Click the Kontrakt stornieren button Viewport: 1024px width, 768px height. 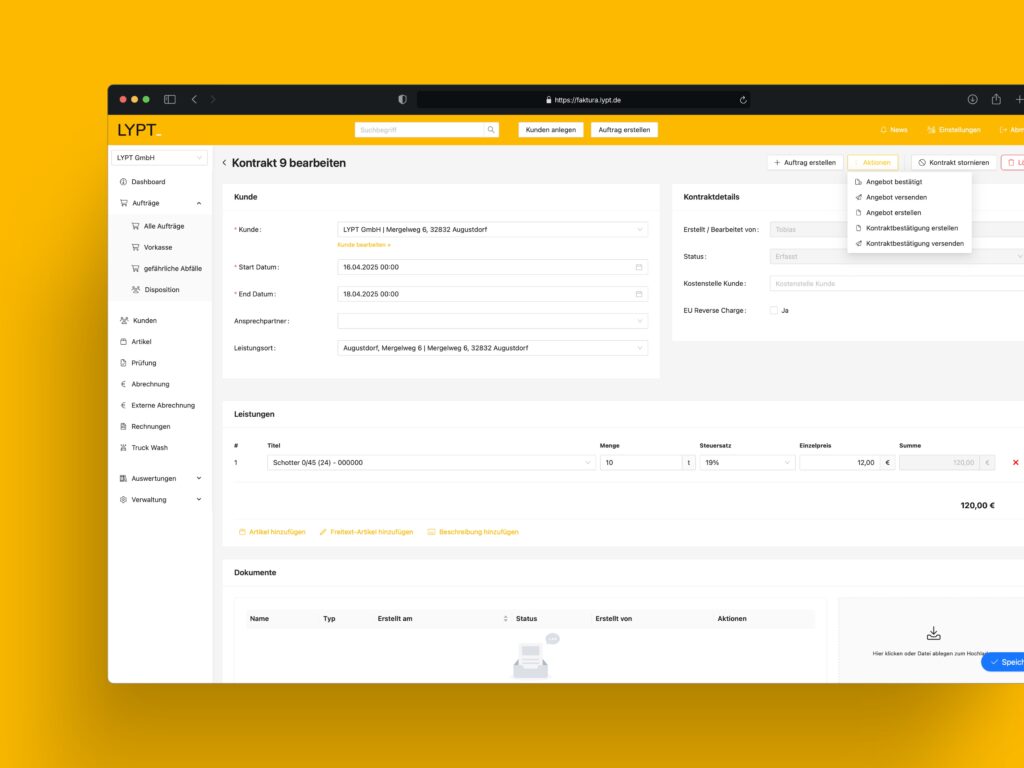(x=953, y=162)
